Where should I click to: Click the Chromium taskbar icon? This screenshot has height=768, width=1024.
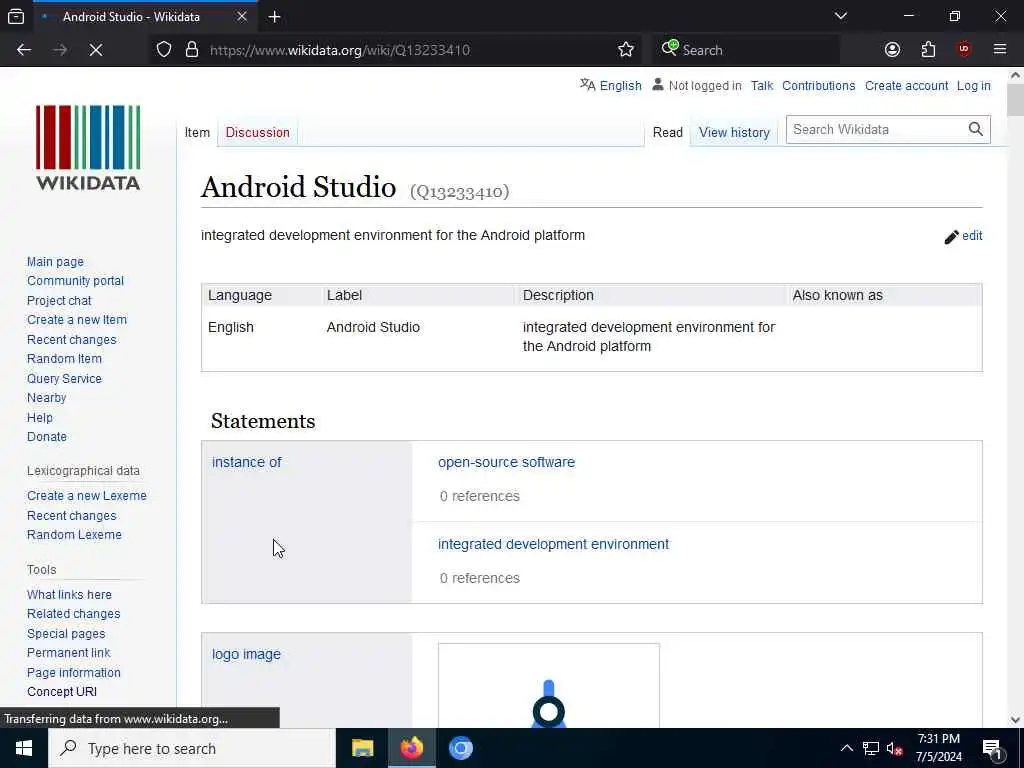coord(460,748)
